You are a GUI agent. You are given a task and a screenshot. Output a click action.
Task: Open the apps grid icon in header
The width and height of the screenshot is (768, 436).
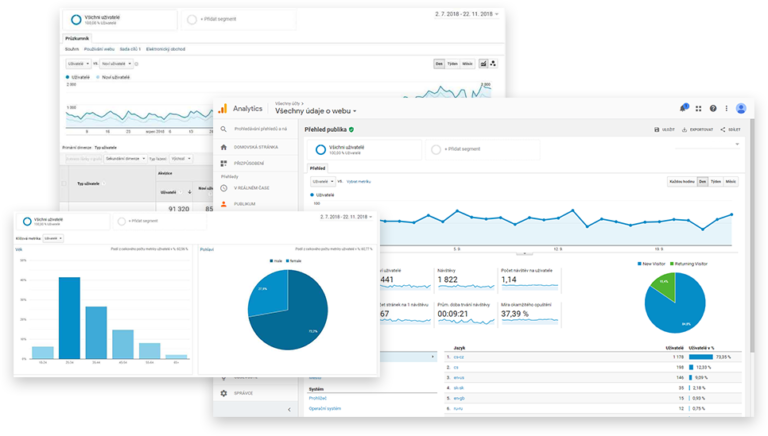coord(698,109)
